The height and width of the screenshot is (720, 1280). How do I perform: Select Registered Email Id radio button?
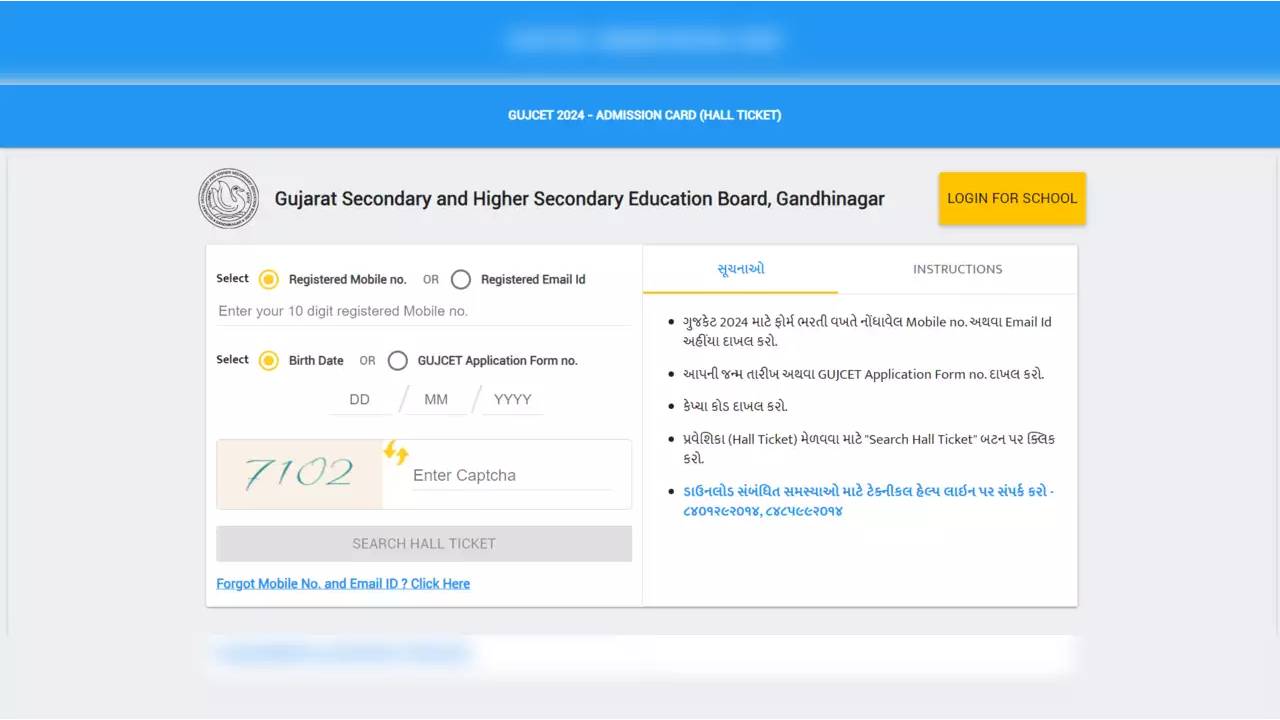460,279
